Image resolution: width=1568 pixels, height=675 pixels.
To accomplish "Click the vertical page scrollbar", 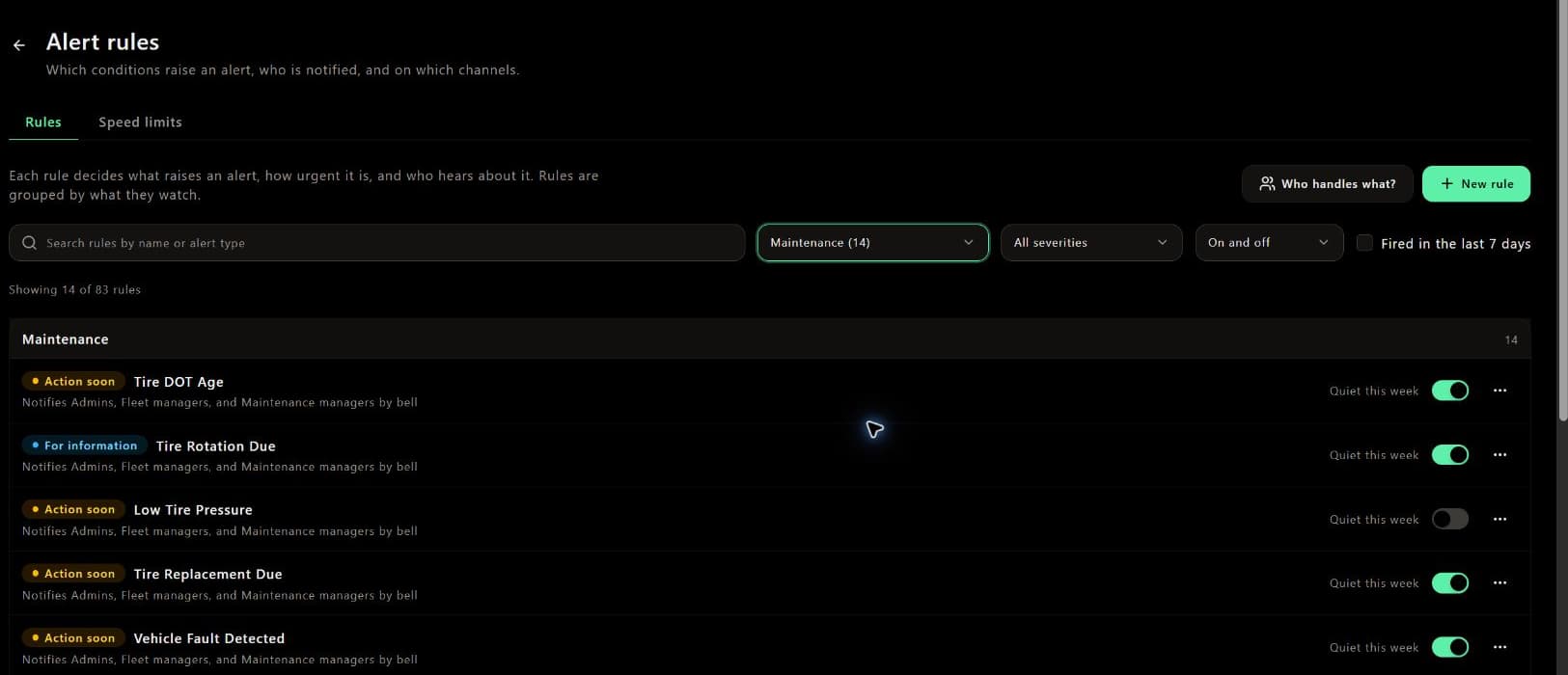I will [x=1562, y=212].
